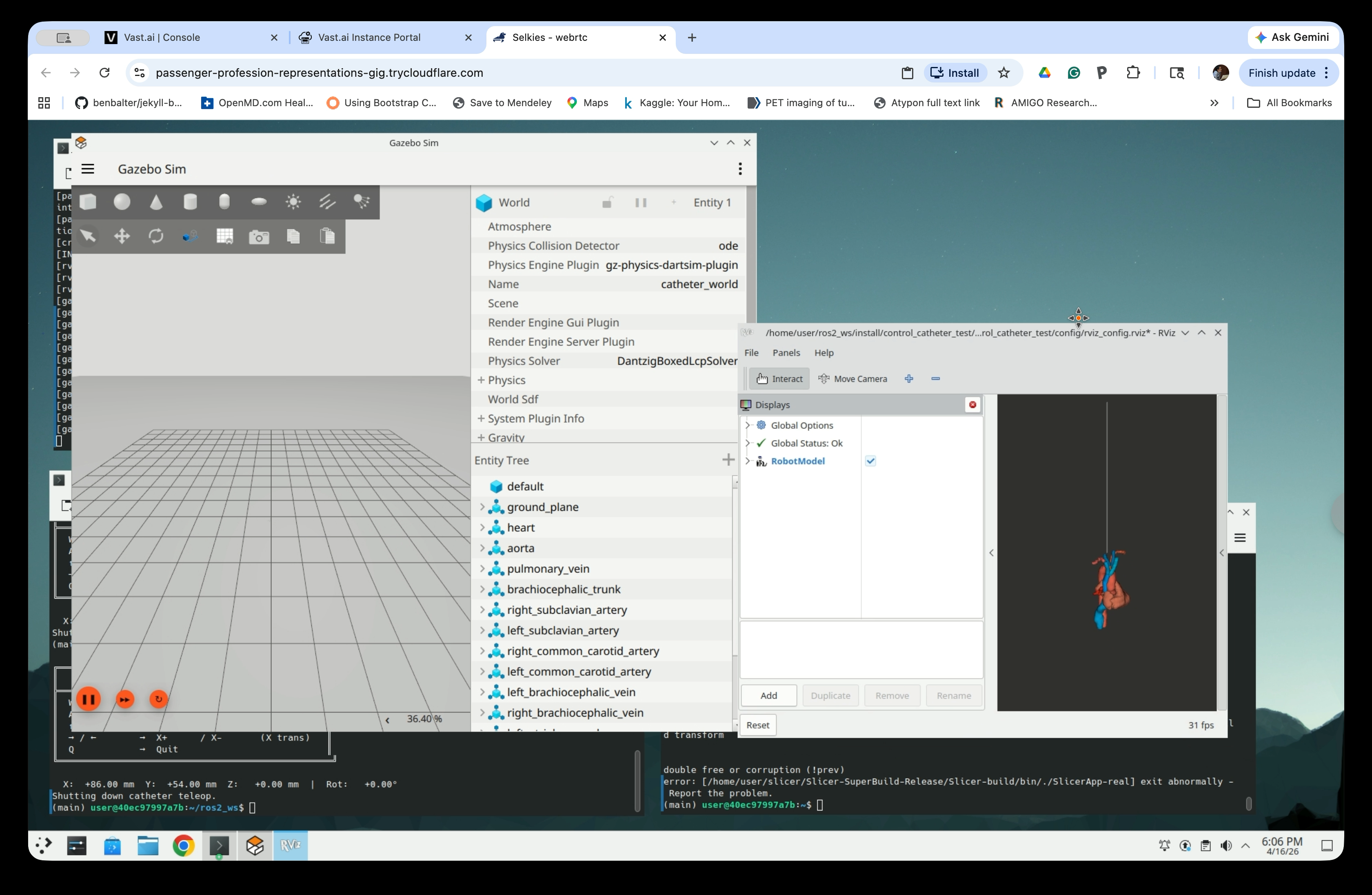Choose the cone shape tool

point(156,202)
